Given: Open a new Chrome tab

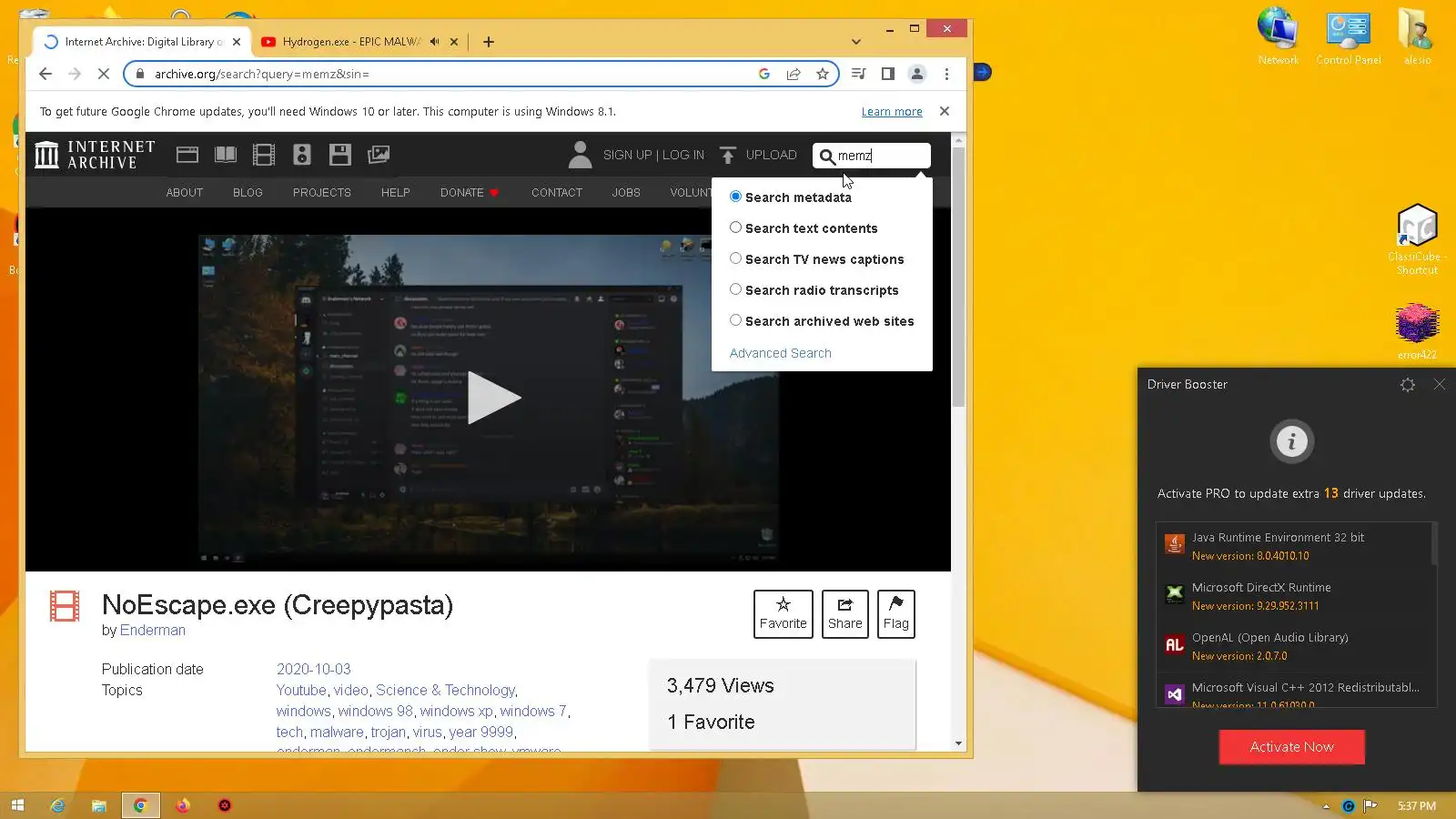Looking at the screenshot, I should point(489,42).
